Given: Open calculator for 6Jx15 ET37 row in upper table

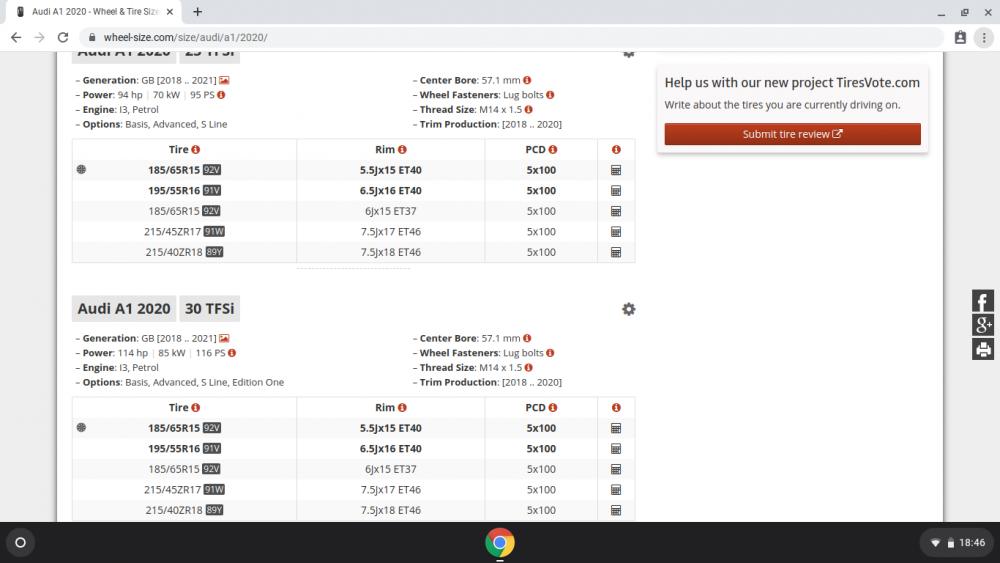Looking at the screenshot, I should [615, 210].
